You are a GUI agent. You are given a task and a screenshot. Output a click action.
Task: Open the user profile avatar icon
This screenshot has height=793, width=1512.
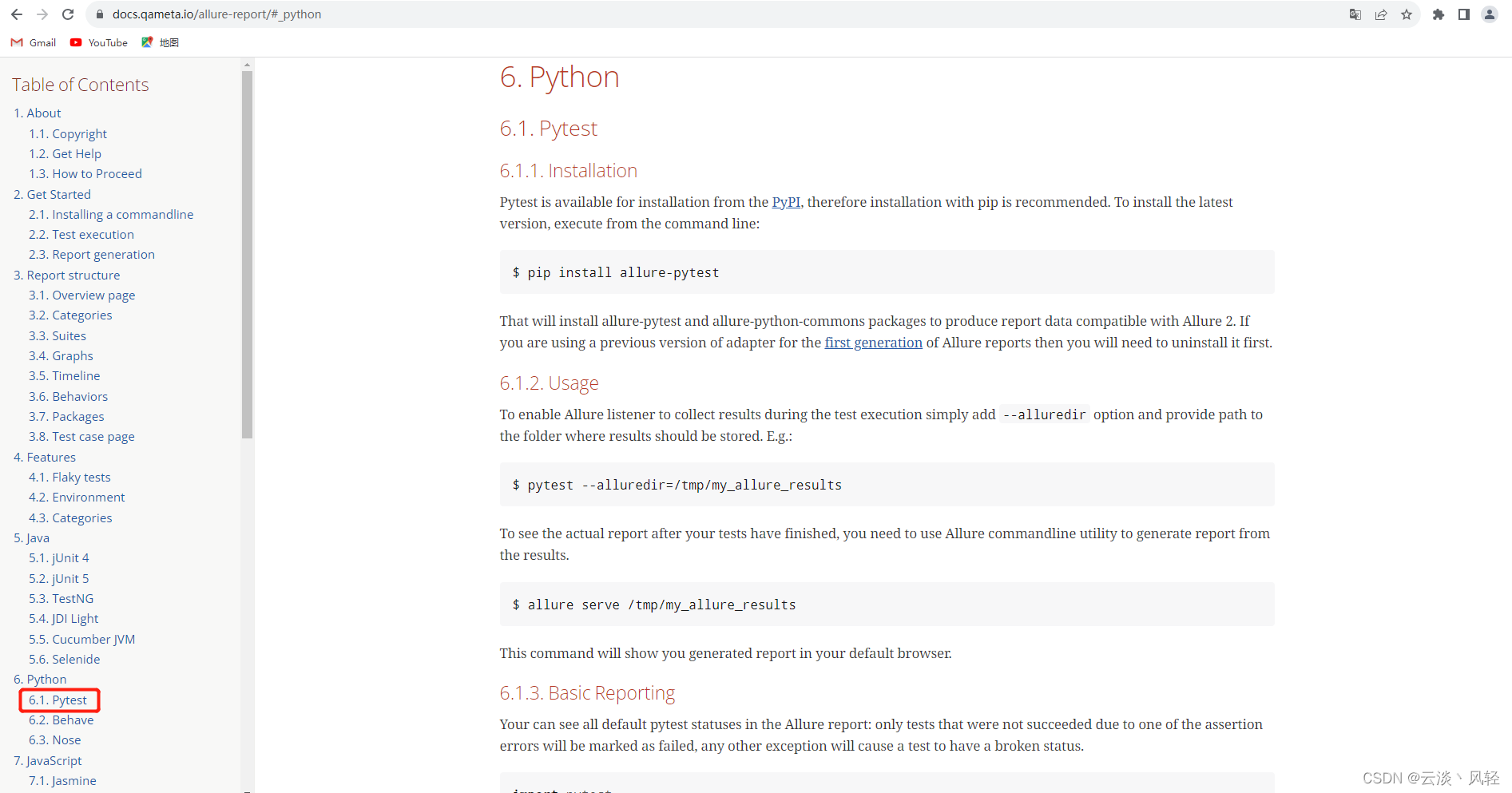(x=1490, y=14)
